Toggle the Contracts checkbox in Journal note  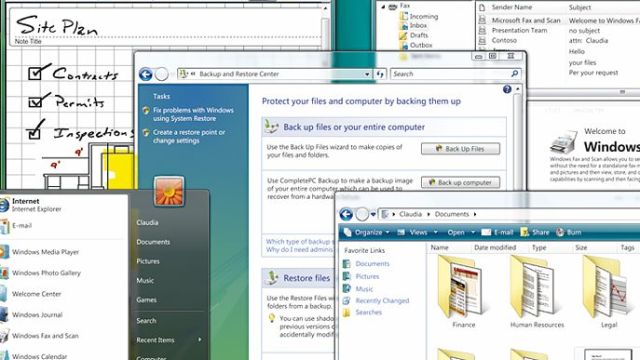click(x=35, y=73)
